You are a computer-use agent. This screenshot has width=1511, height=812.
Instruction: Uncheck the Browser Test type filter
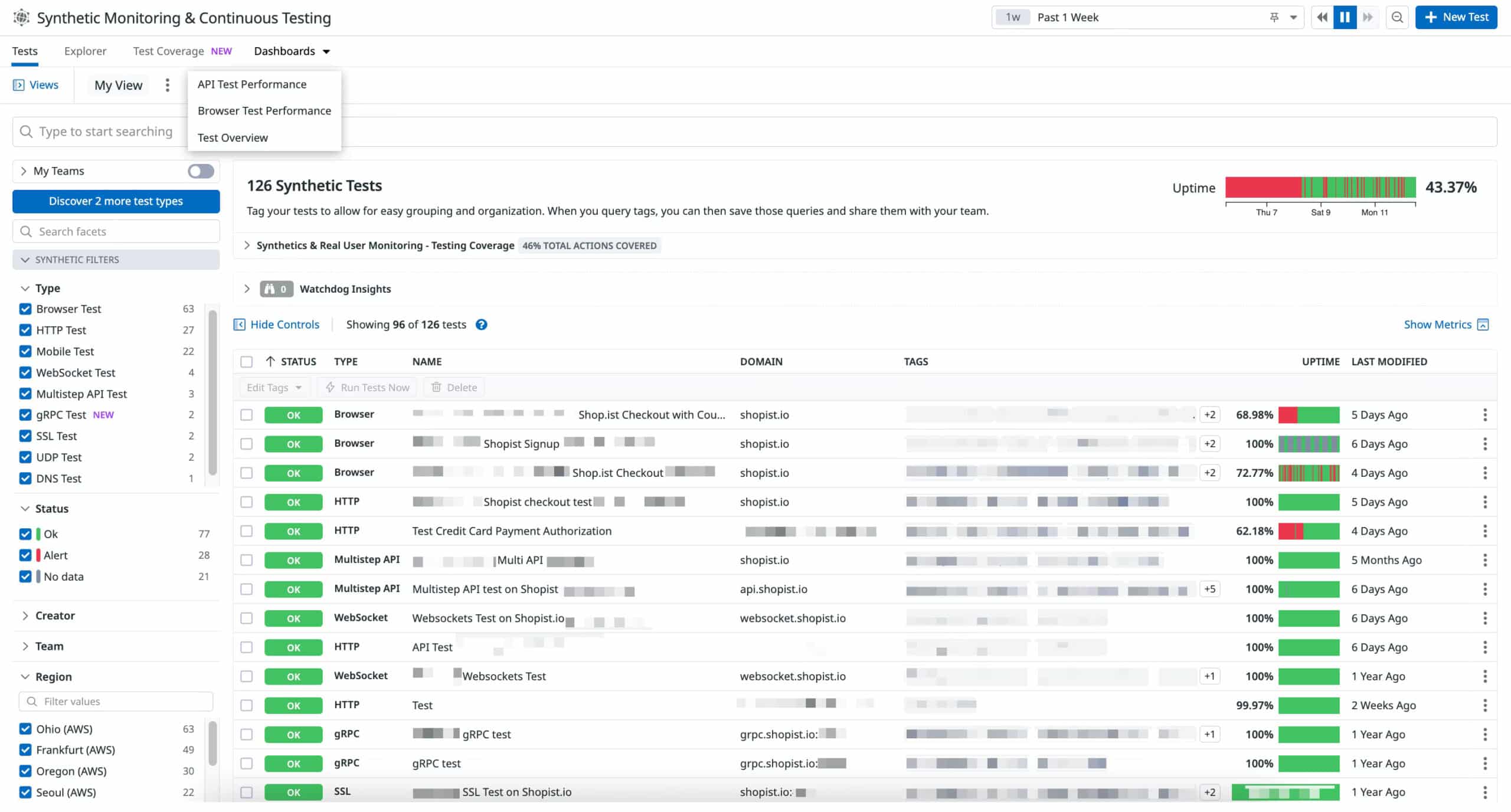[x=25, y=309]
